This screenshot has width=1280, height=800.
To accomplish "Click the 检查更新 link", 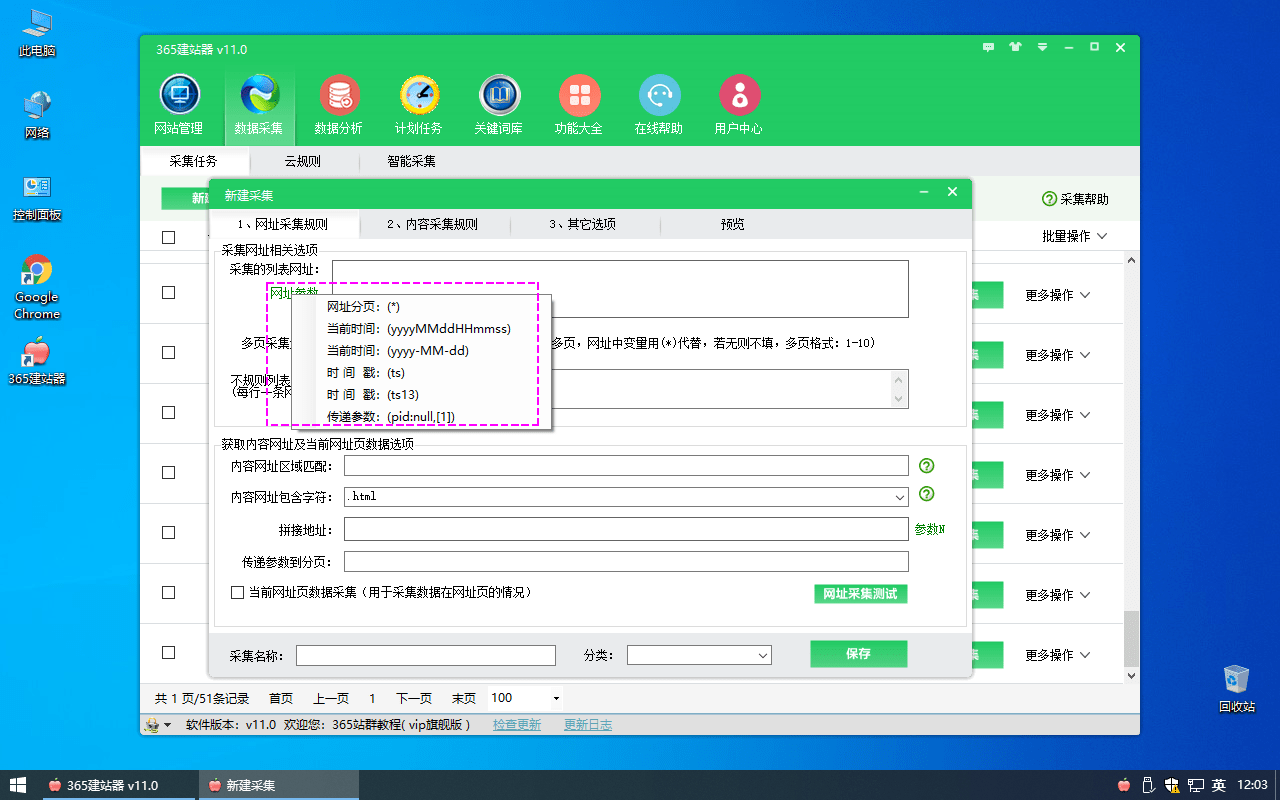I will click(517, 725).
